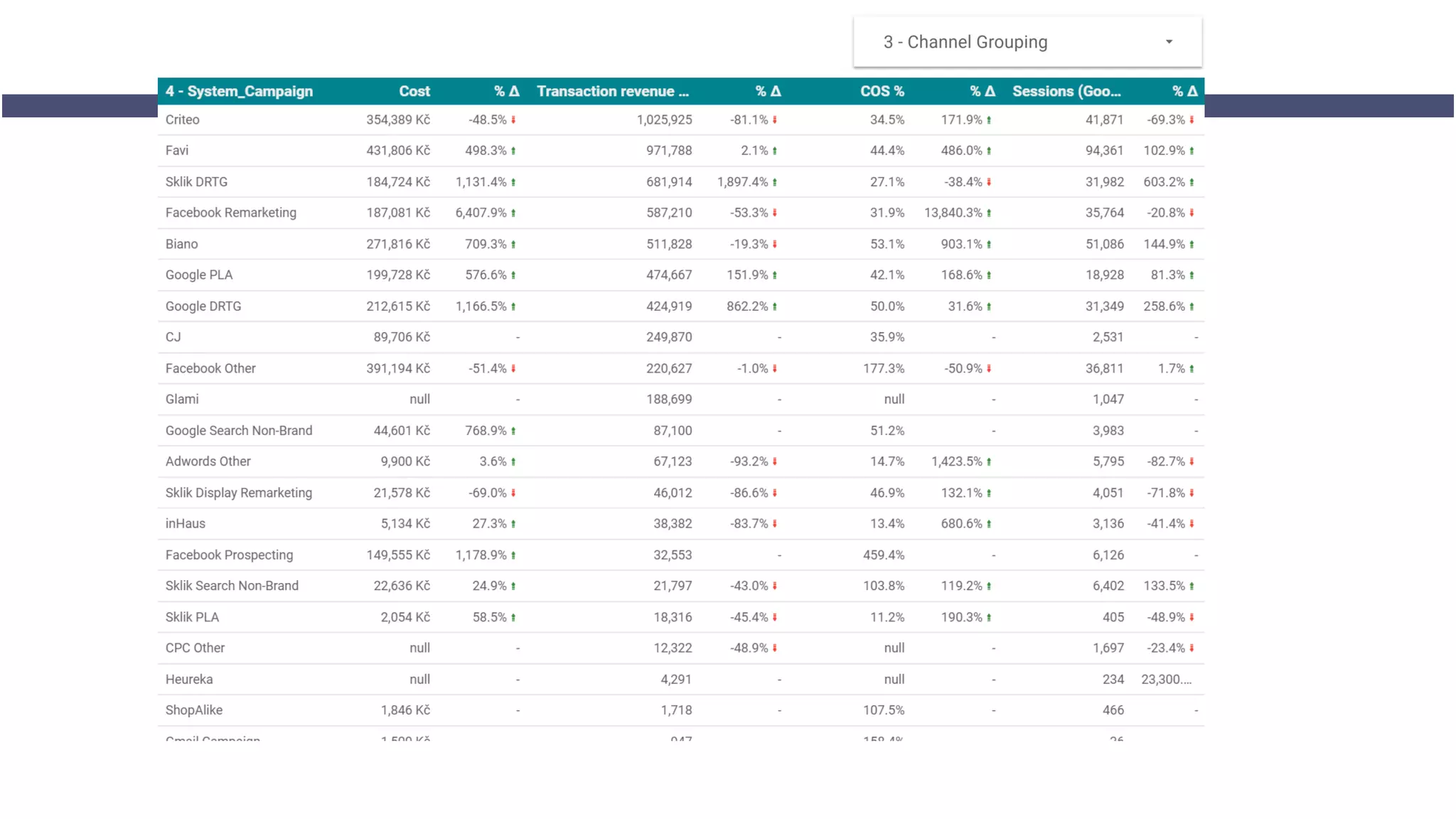Click dropdown arrow beside Channel Grouping
The width and height of the screenshot is (1456, 819).
coord(1169,42)
